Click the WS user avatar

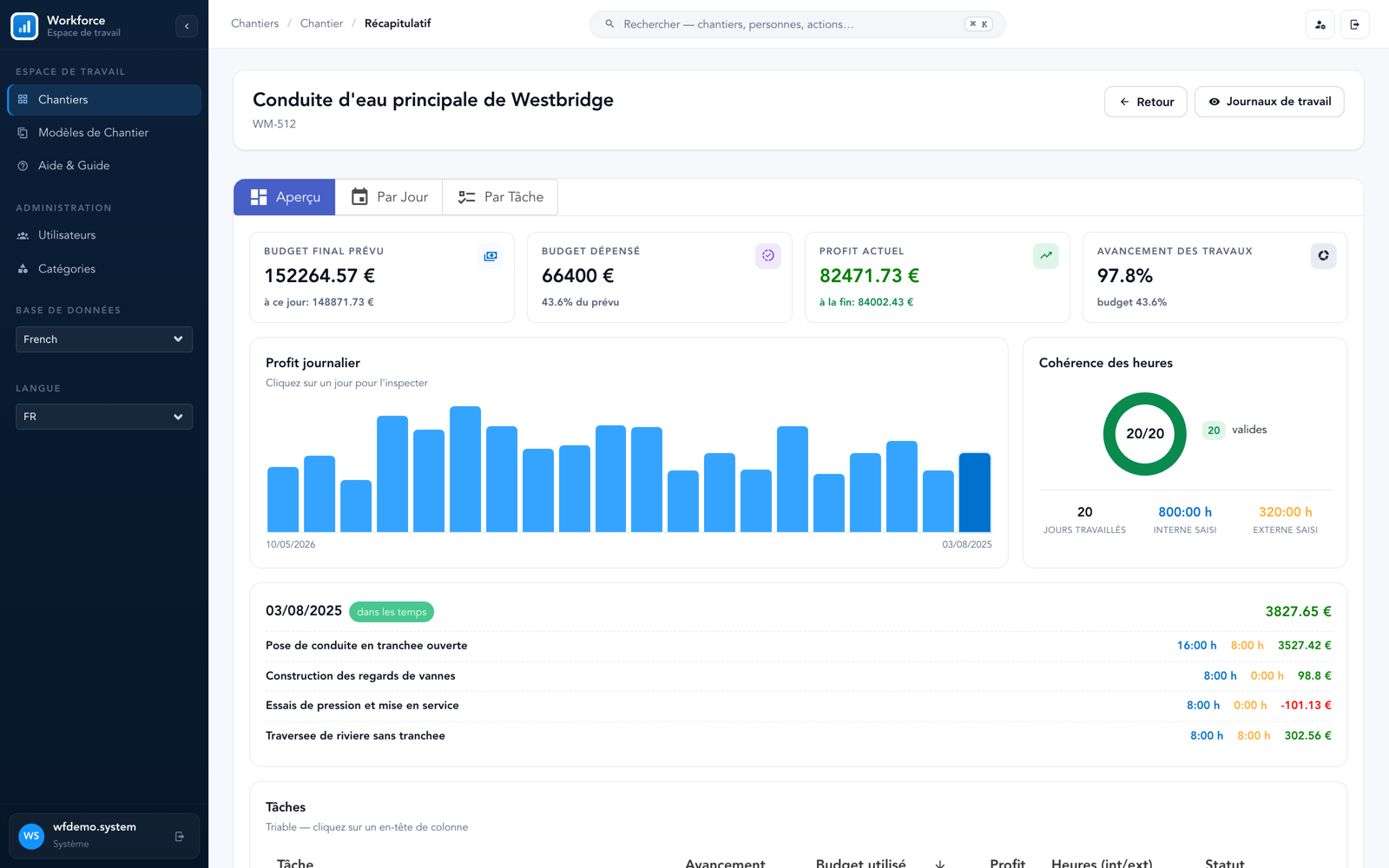click(x=31, y=836)
